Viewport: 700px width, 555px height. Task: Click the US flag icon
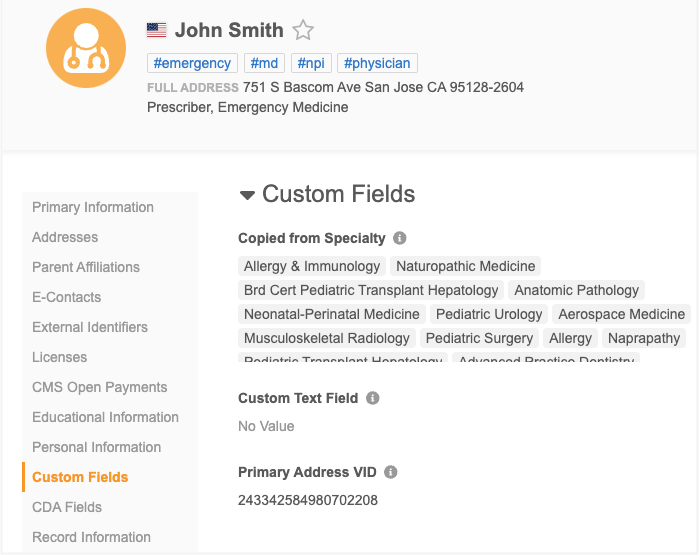pyautogui.click(x=157, y=30)
